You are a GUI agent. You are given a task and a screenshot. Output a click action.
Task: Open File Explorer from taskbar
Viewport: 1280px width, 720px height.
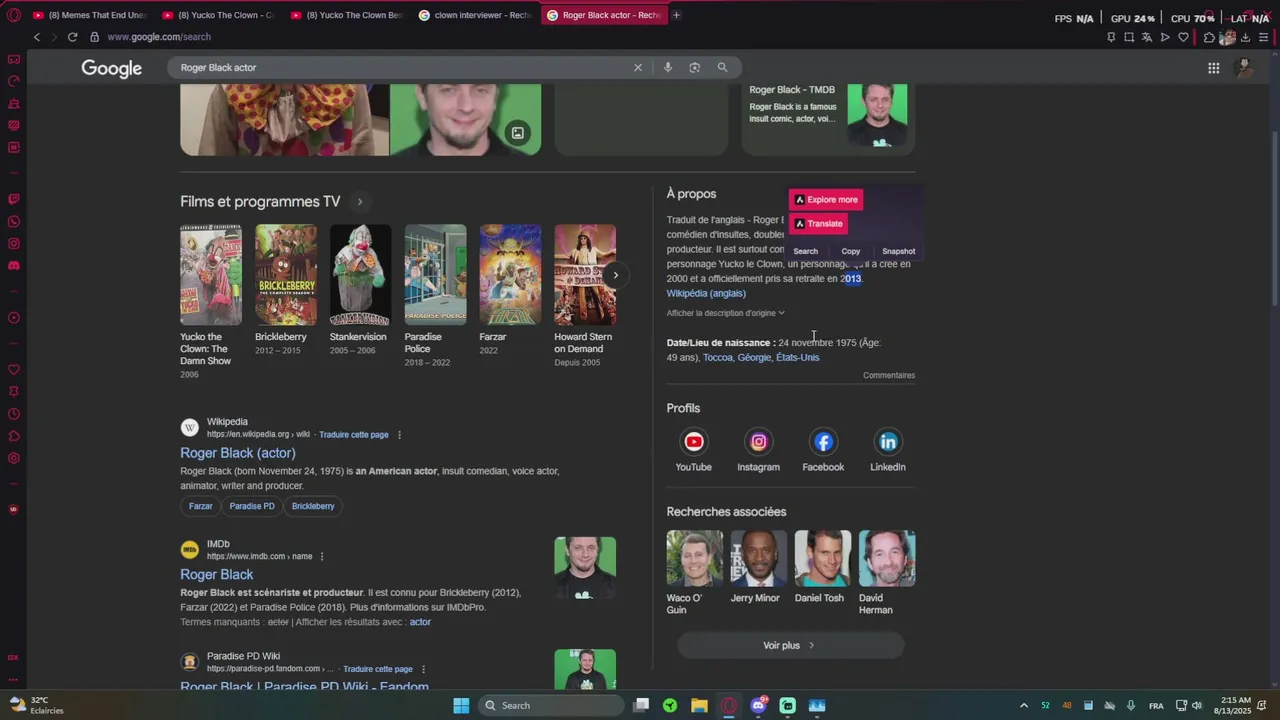coord(699,705)
